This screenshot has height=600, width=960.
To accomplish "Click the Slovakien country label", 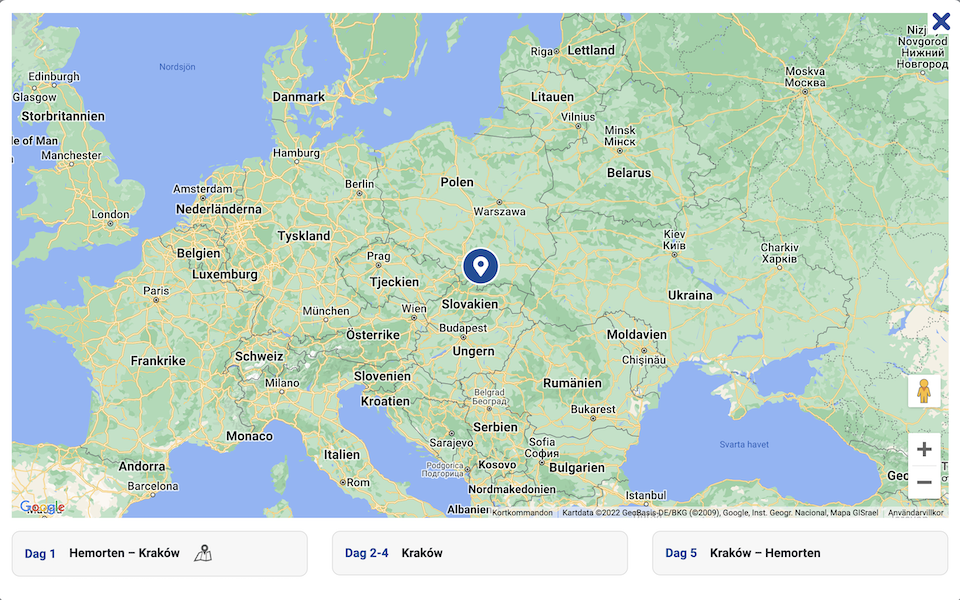I will coord(470,304).
